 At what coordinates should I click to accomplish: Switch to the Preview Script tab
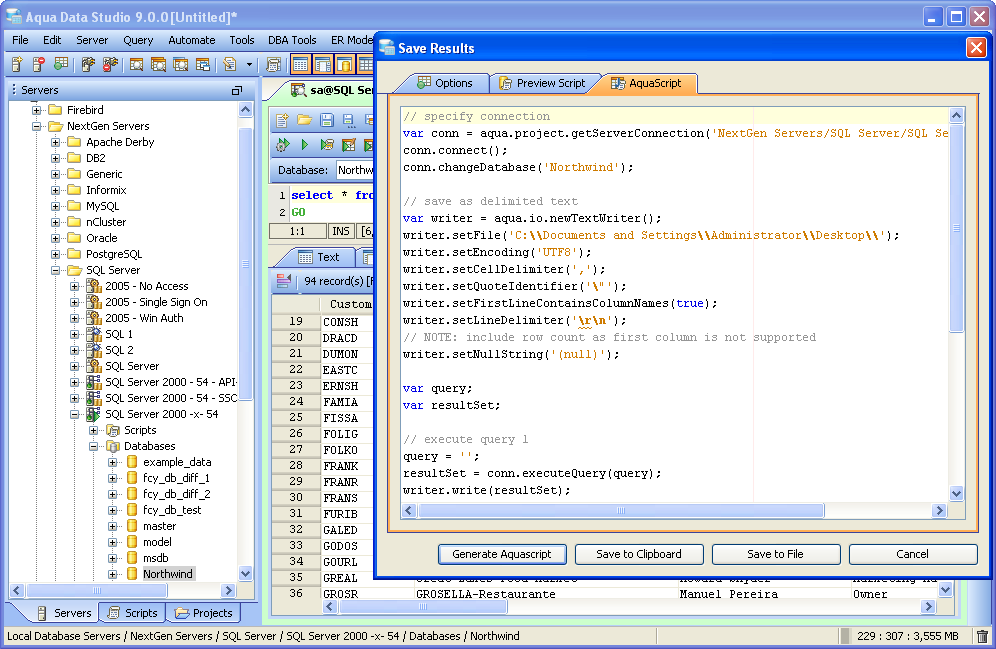coord(541,83)
